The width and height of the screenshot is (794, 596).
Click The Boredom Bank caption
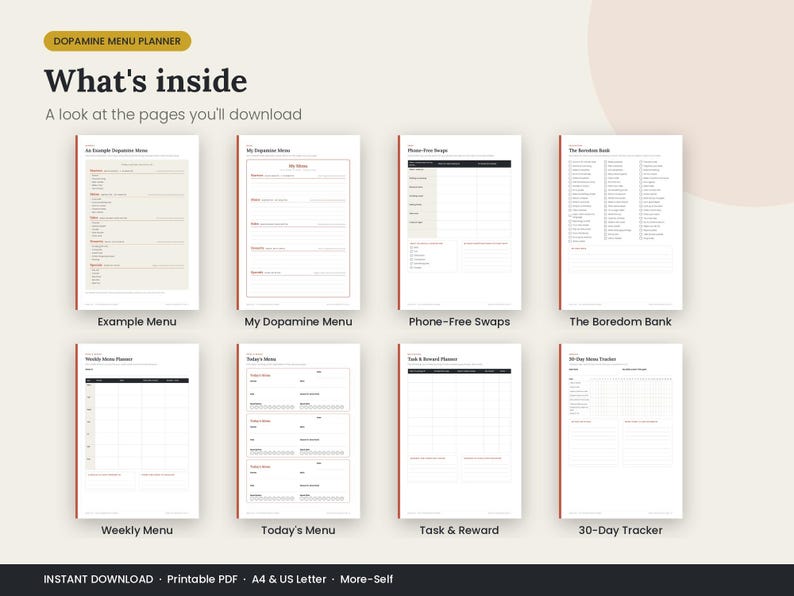(x=621, y=322)
